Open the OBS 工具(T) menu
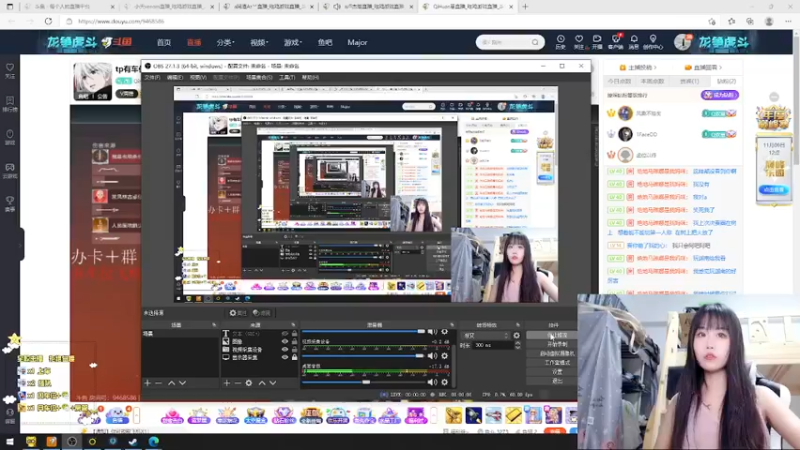Image resolution: width=800 pixels, height=450 pixels. [x=287, y=78]
